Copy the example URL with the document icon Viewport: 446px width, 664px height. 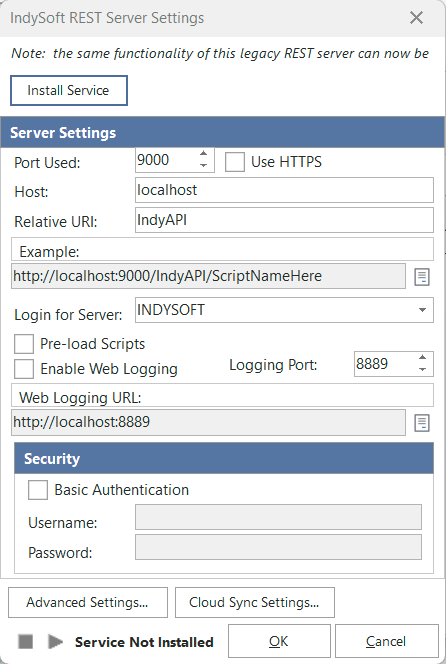pyautogui.click(x=421, y=277)
